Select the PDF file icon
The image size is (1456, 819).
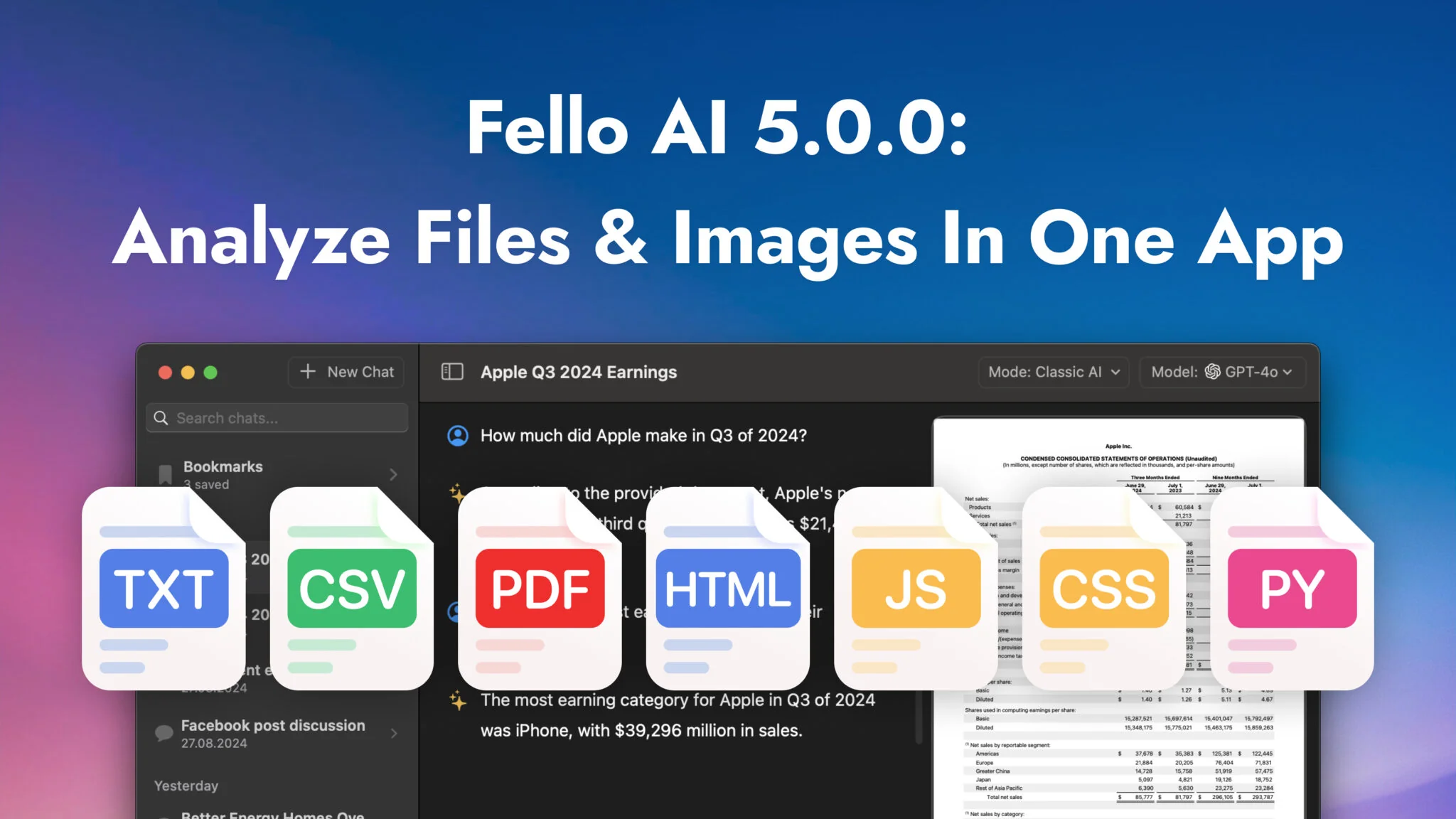(x=540, y=588)
